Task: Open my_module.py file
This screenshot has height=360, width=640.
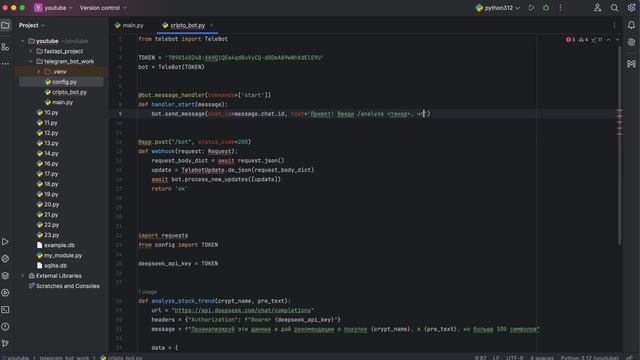Action: [59, 256]
